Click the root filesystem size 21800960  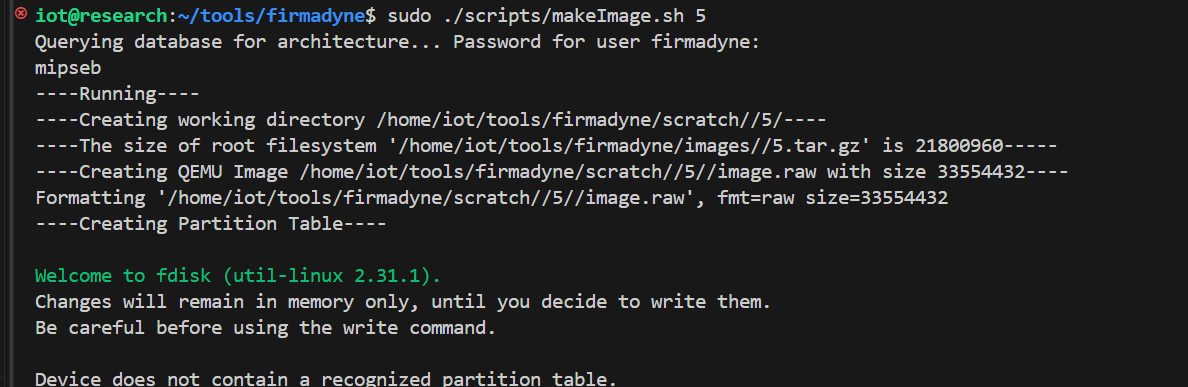click(959, 146)
